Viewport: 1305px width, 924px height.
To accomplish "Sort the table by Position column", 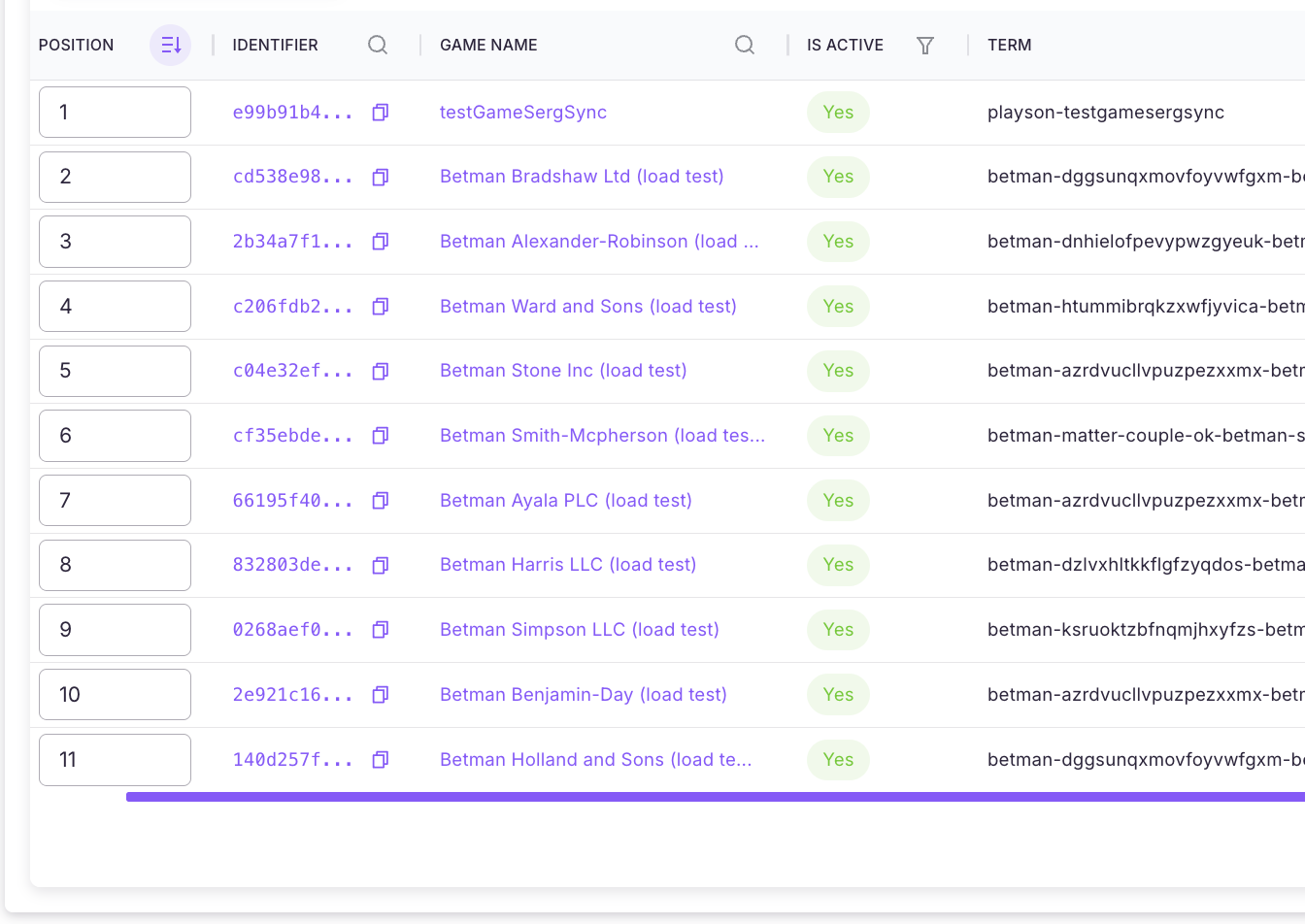I will coord(171,45).
